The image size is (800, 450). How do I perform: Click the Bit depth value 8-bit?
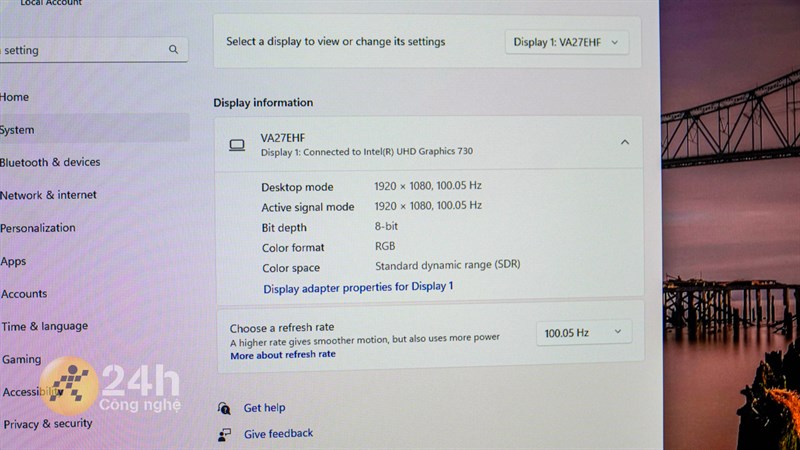coord(386,226)
